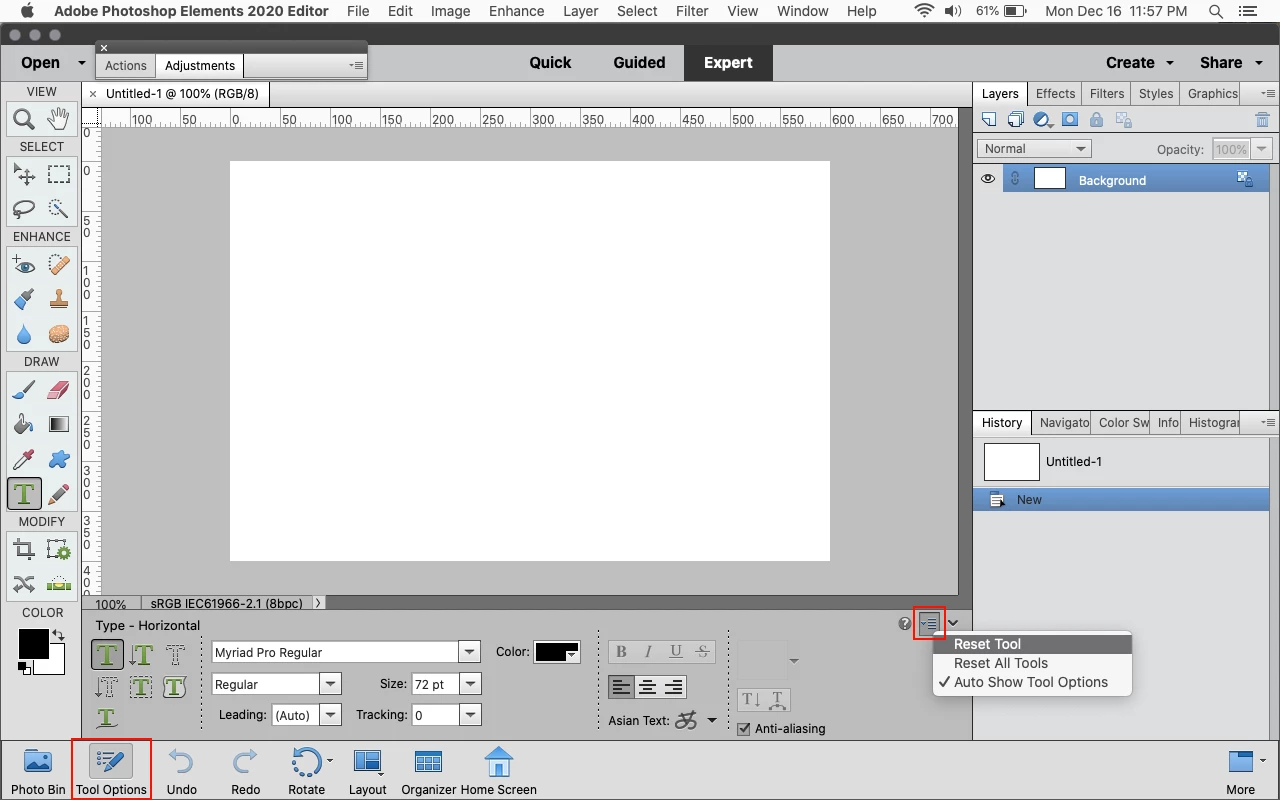Center align the text
Image resolution: width=1280 pixels, height=800 pixels.
click(x=648, y=687)
